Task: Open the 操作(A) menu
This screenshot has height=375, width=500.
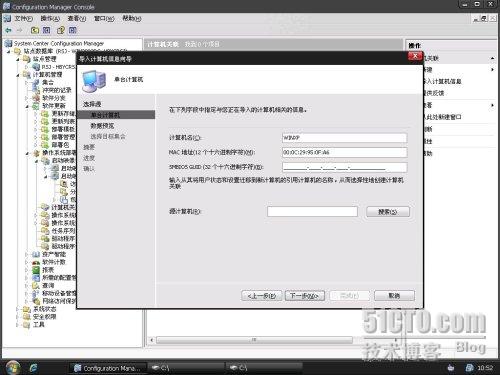Action: pyautogui.click(x=50, y=18)
